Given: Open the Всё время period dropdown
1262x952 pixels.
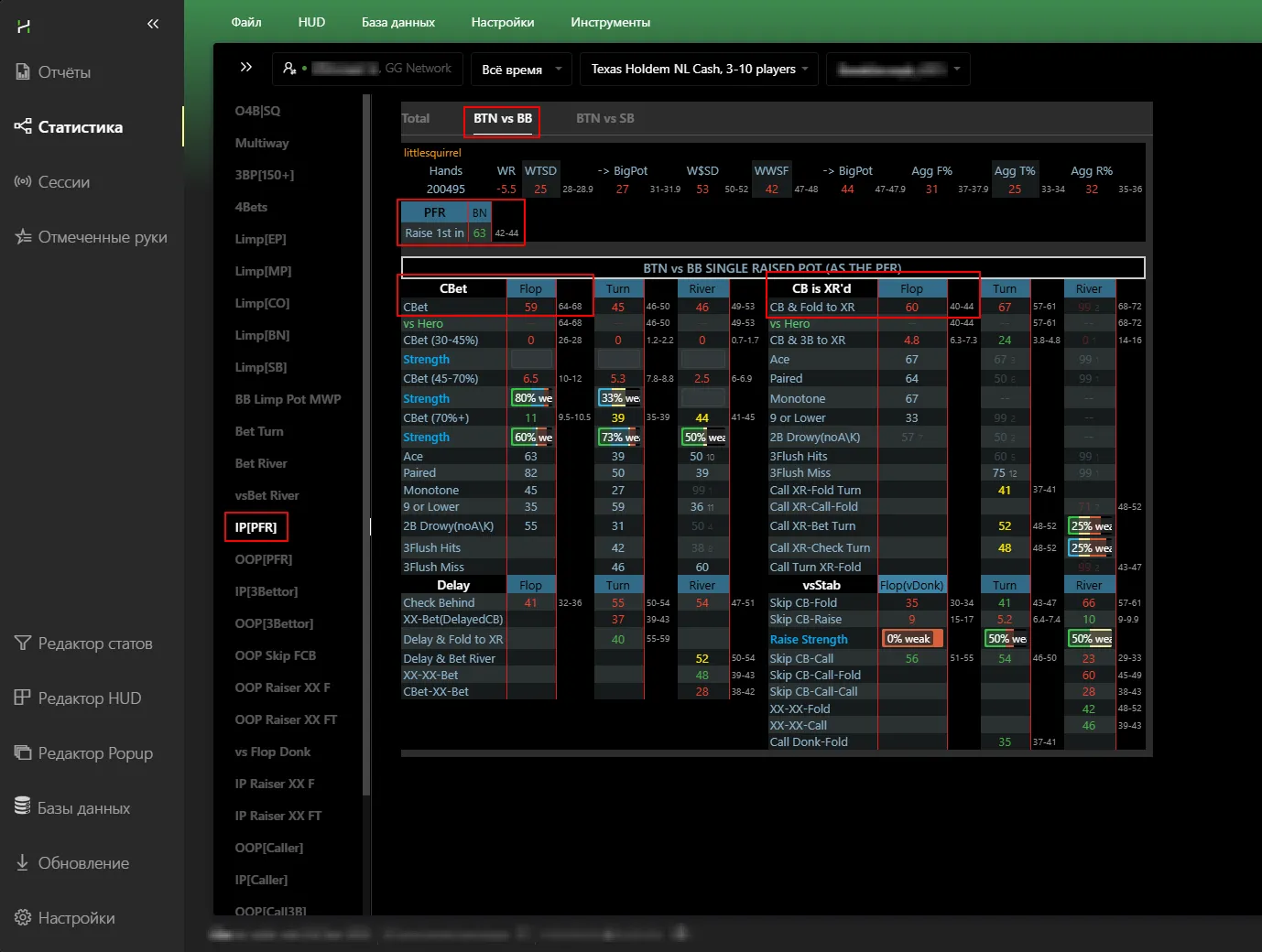Looking at the screenshot, I should pyautogui.click(x=522, y=70).
